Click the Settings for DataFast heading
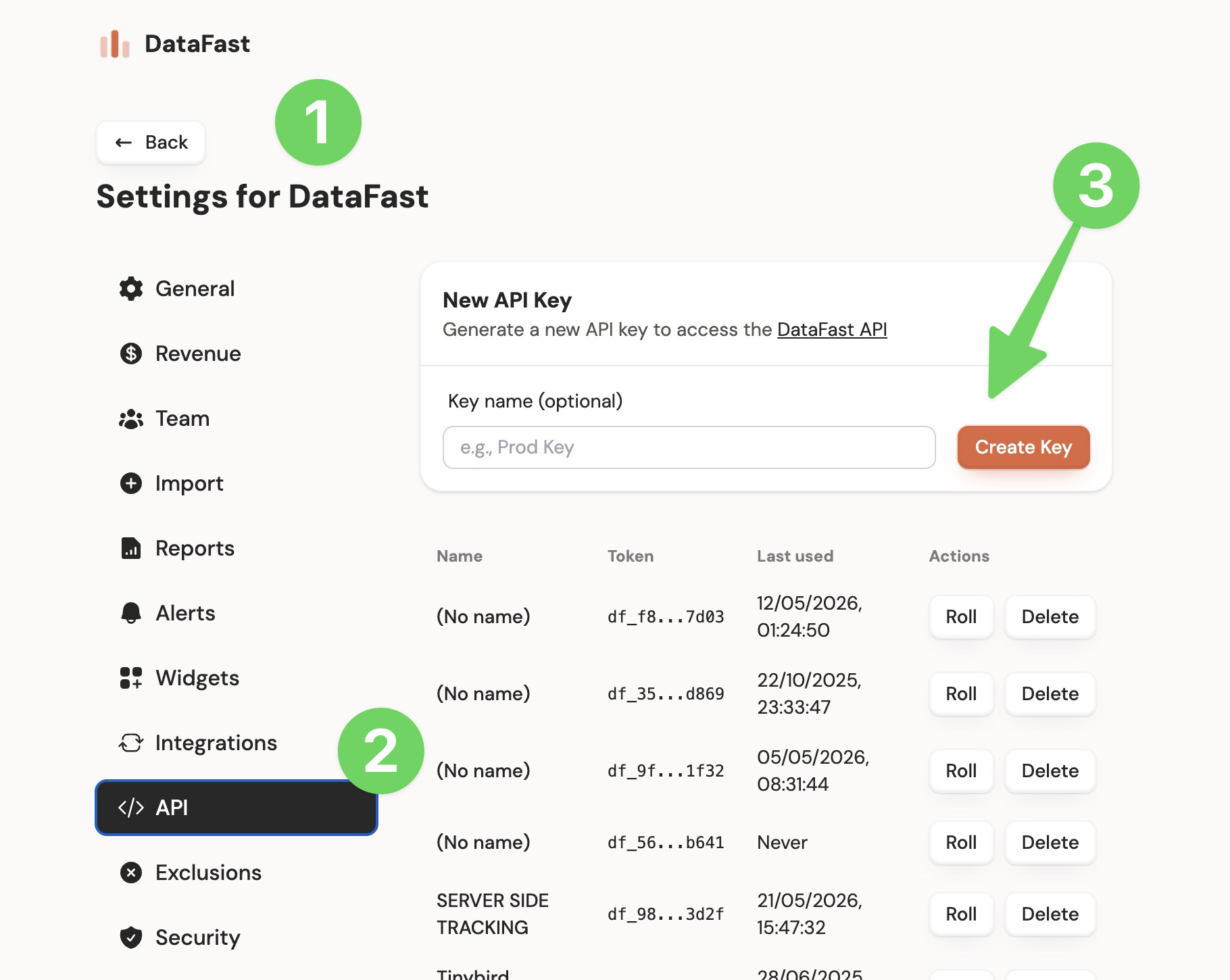Viewport: 1230px width, 980px height. 262,197
